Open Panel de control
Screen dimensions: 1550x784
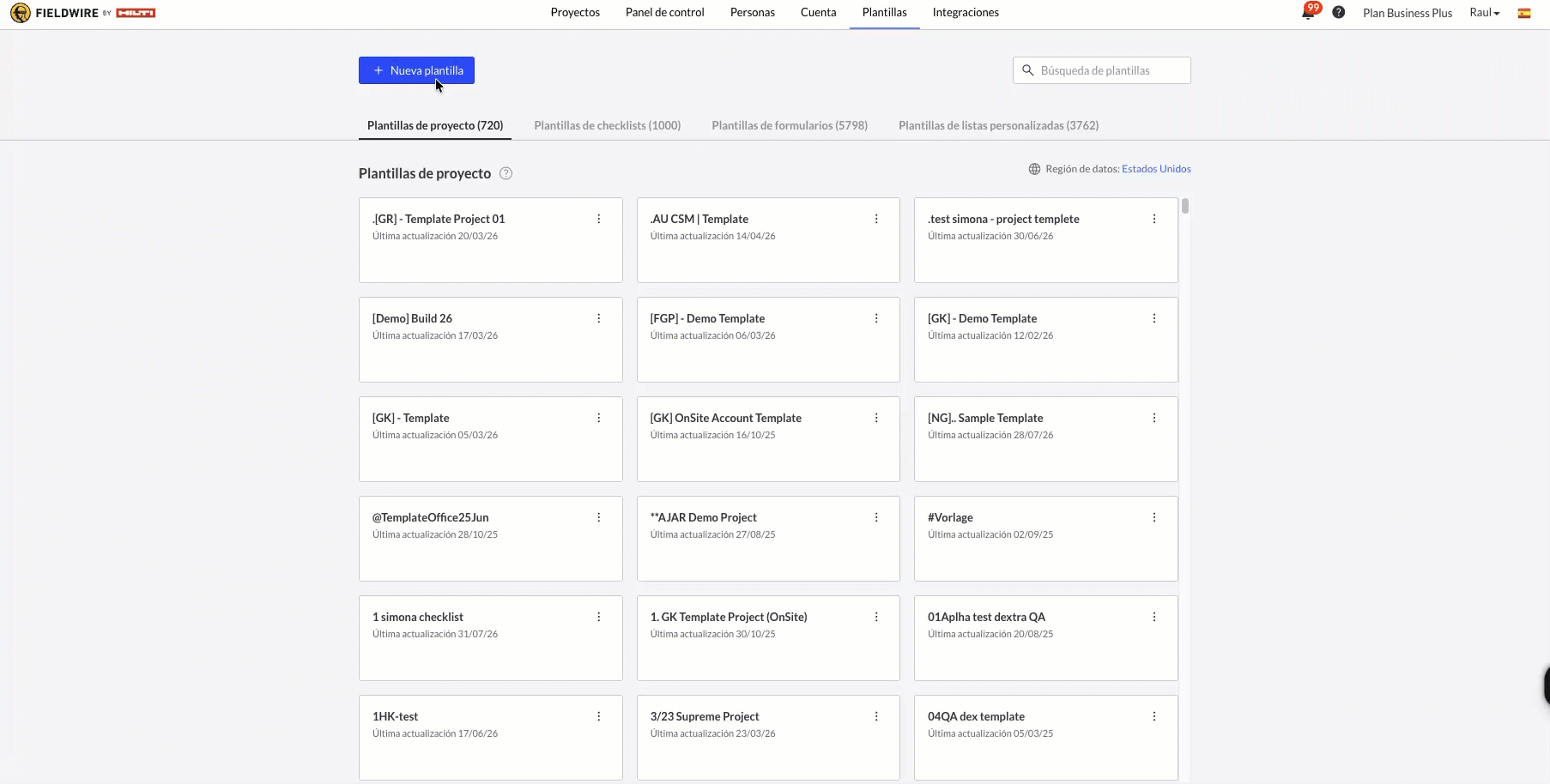[x=665, y=13]
